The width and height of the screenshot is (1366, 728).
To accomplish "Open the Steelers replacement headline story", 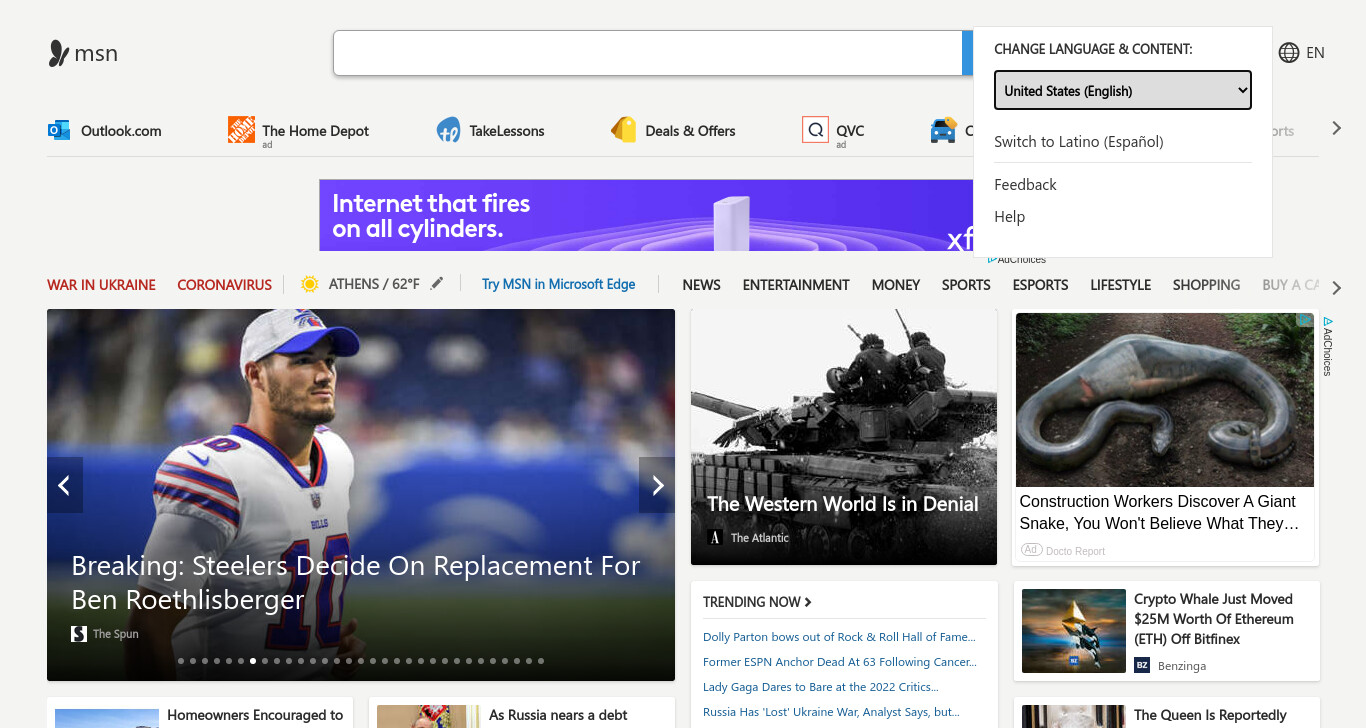I will coord(355,582).
